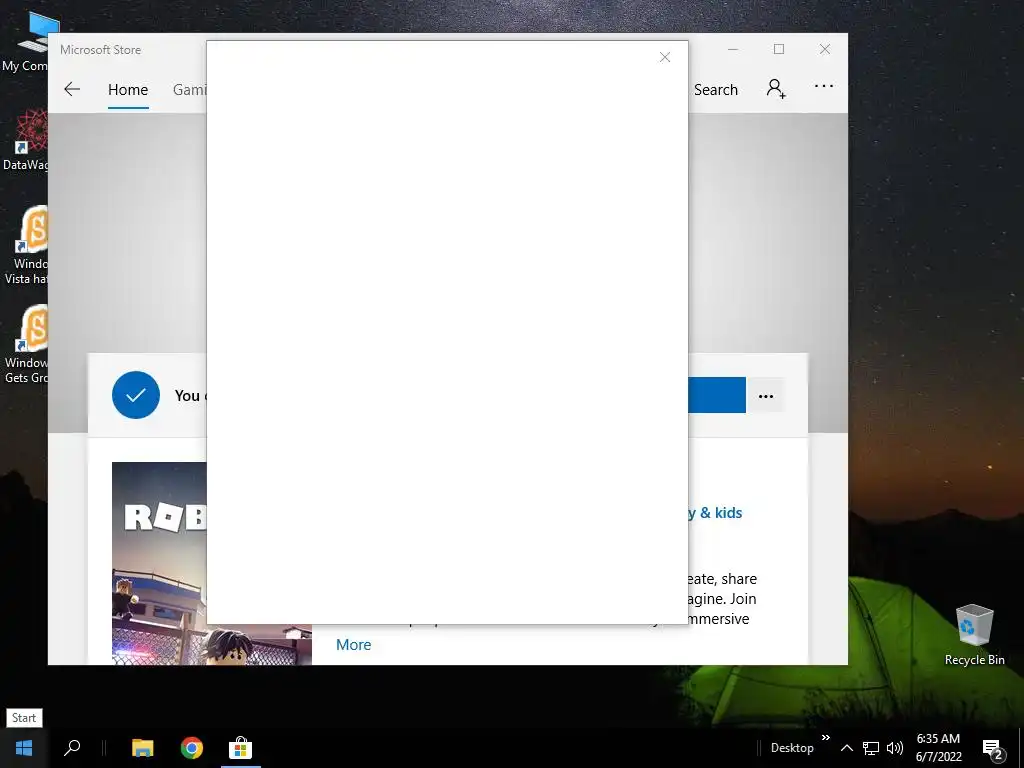
Task: Open the sign-in account icon
Action: (x=776, y=88)
